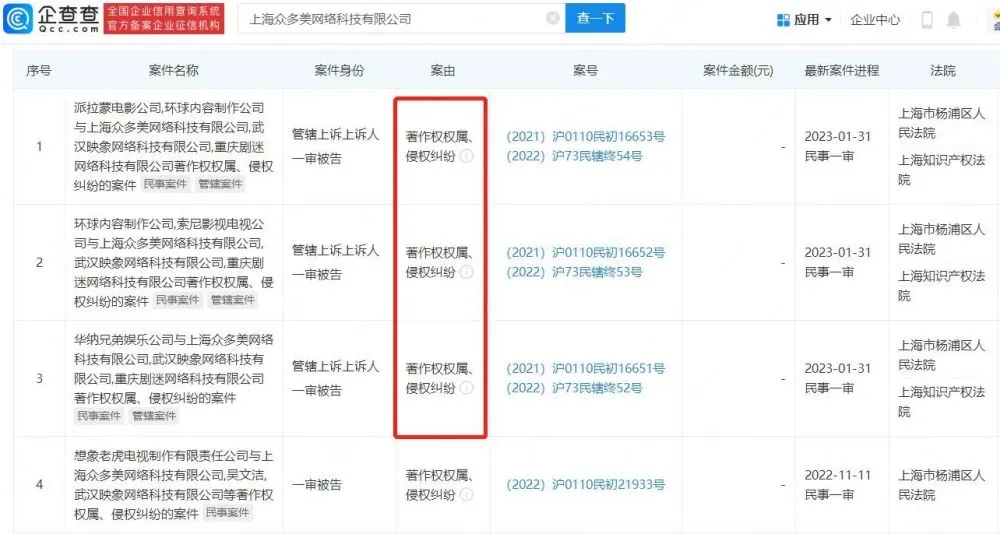Click the info icon beside row 2 案由
Screen dimensions: 1000x534
click(x=467, y=272)
